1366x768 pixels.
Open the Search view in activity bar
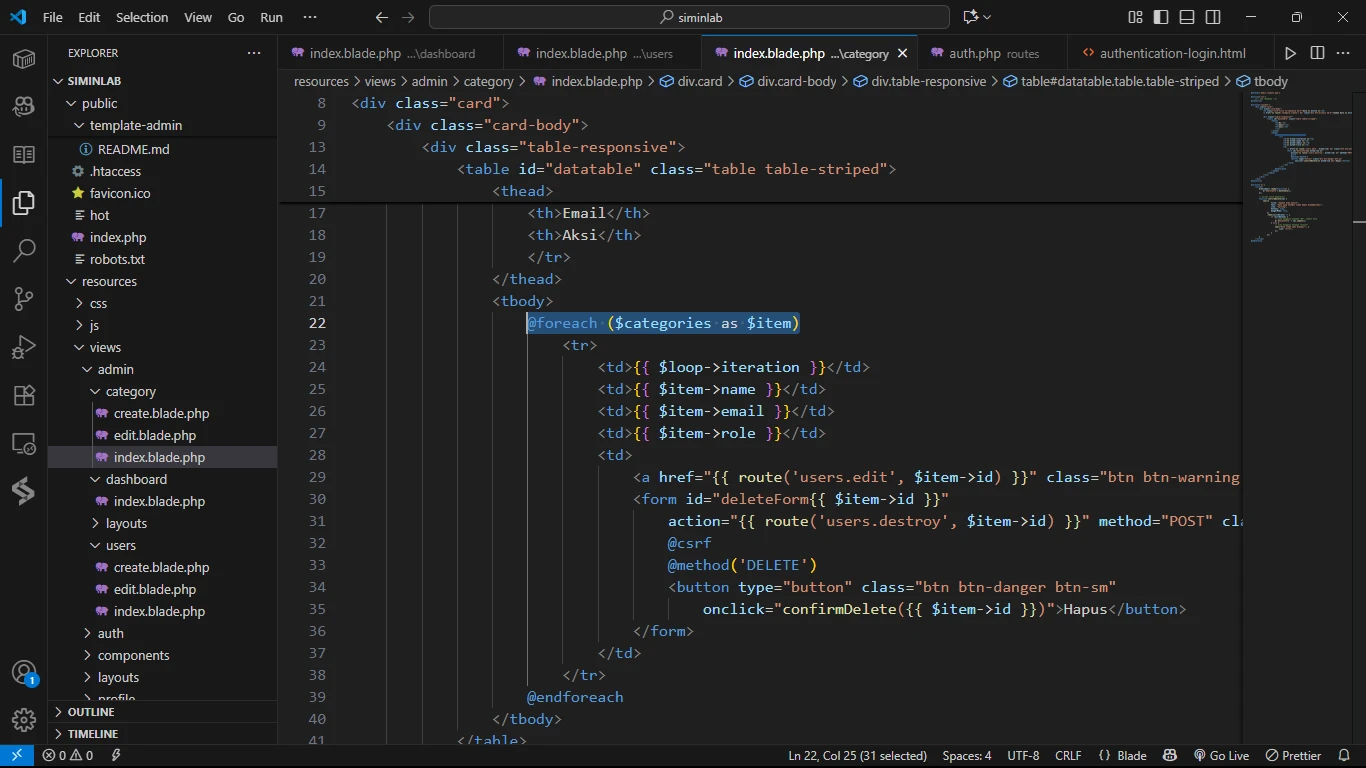click(24, 250)
